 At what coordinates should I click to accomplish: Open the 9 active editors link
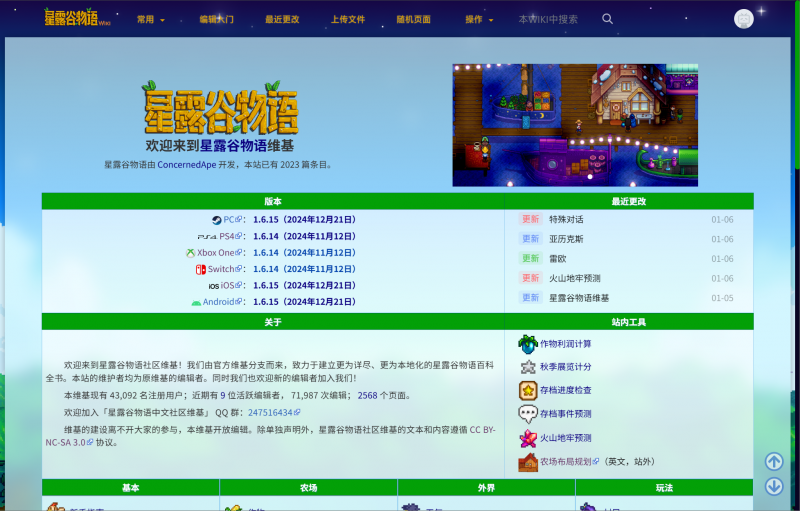tap(222, 395)
